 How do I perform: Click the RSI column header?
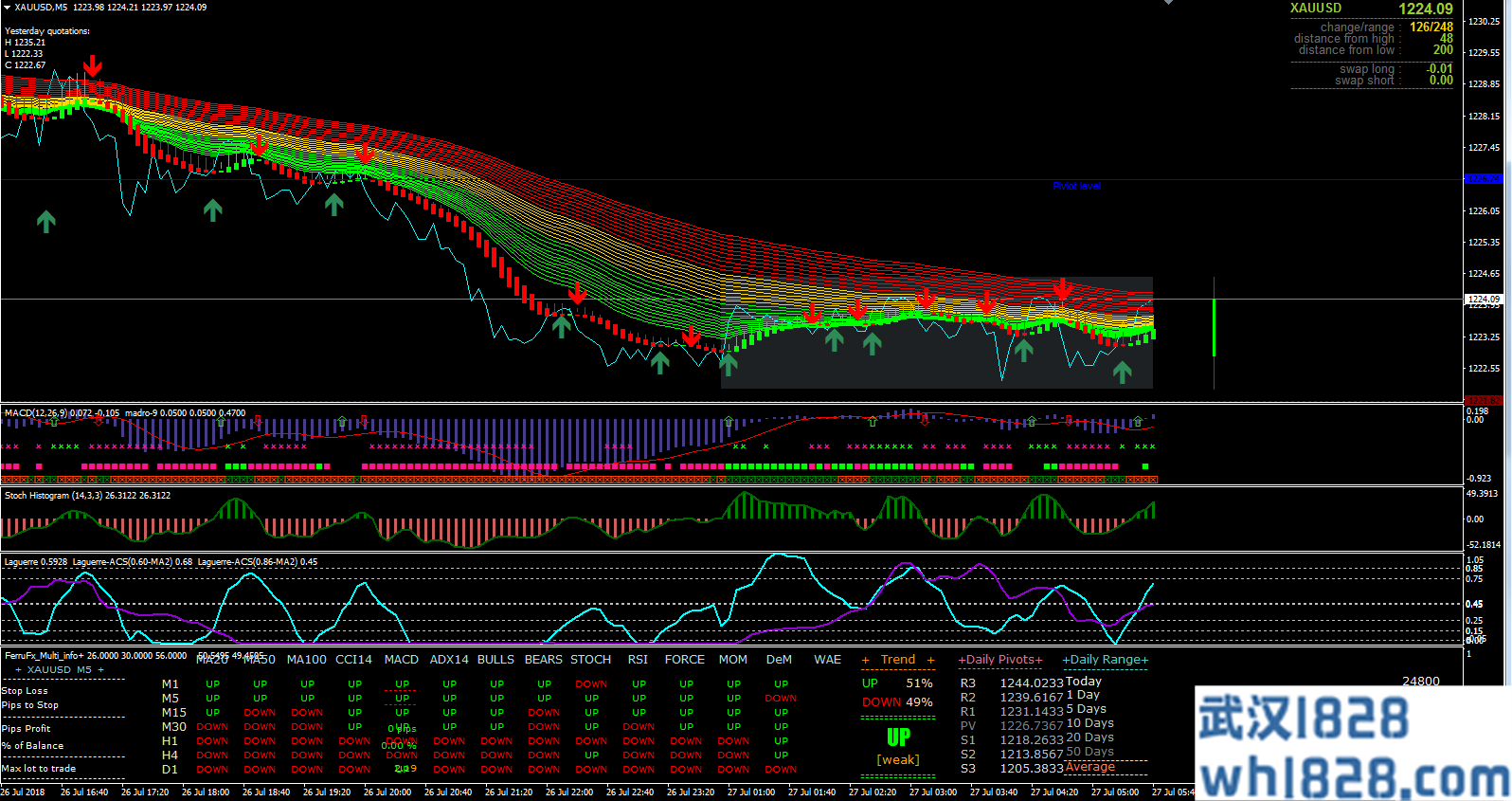click(x=639, y=660)
